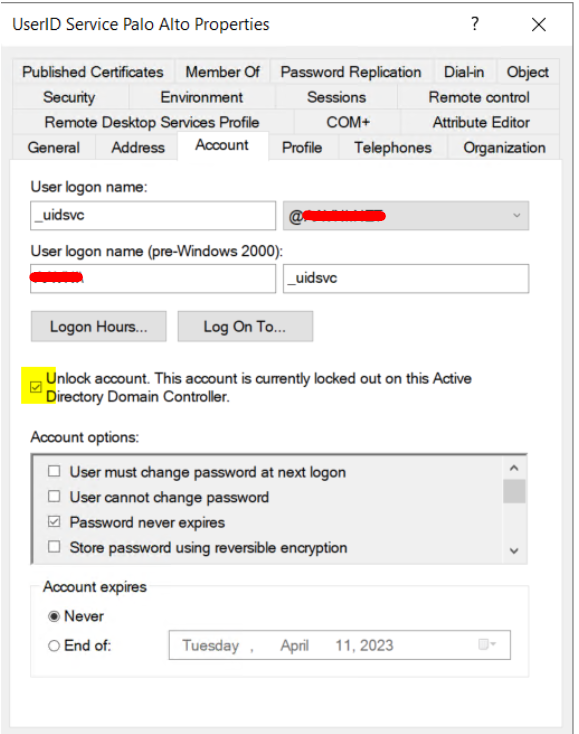Click the help question mark icon
This screenshot has width=579, height=734.
[475, 23]
